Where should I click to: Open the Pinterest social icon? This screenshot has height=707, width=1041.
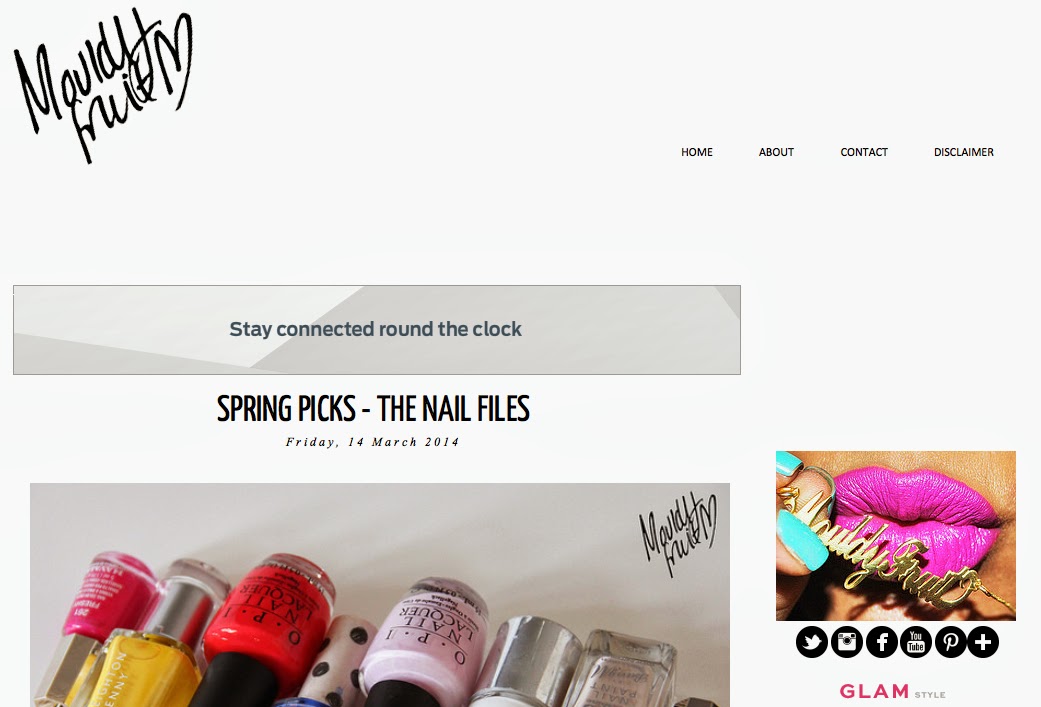[951, 642]
